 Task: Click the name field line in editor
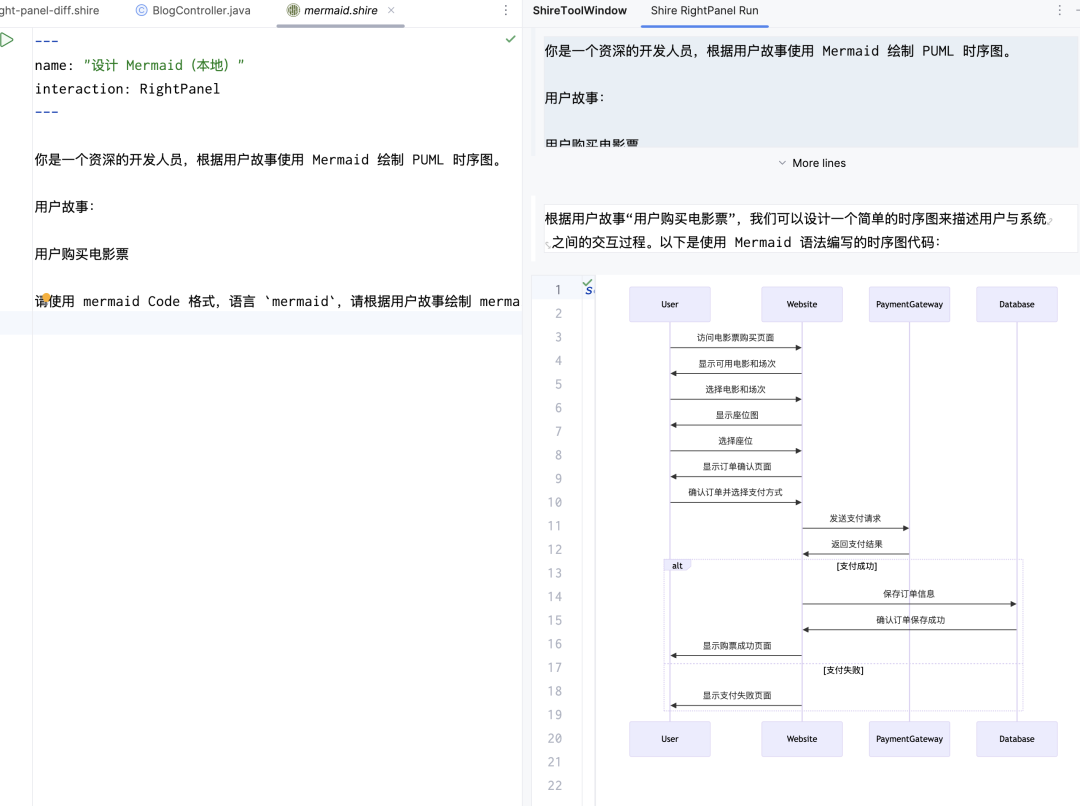140,65
